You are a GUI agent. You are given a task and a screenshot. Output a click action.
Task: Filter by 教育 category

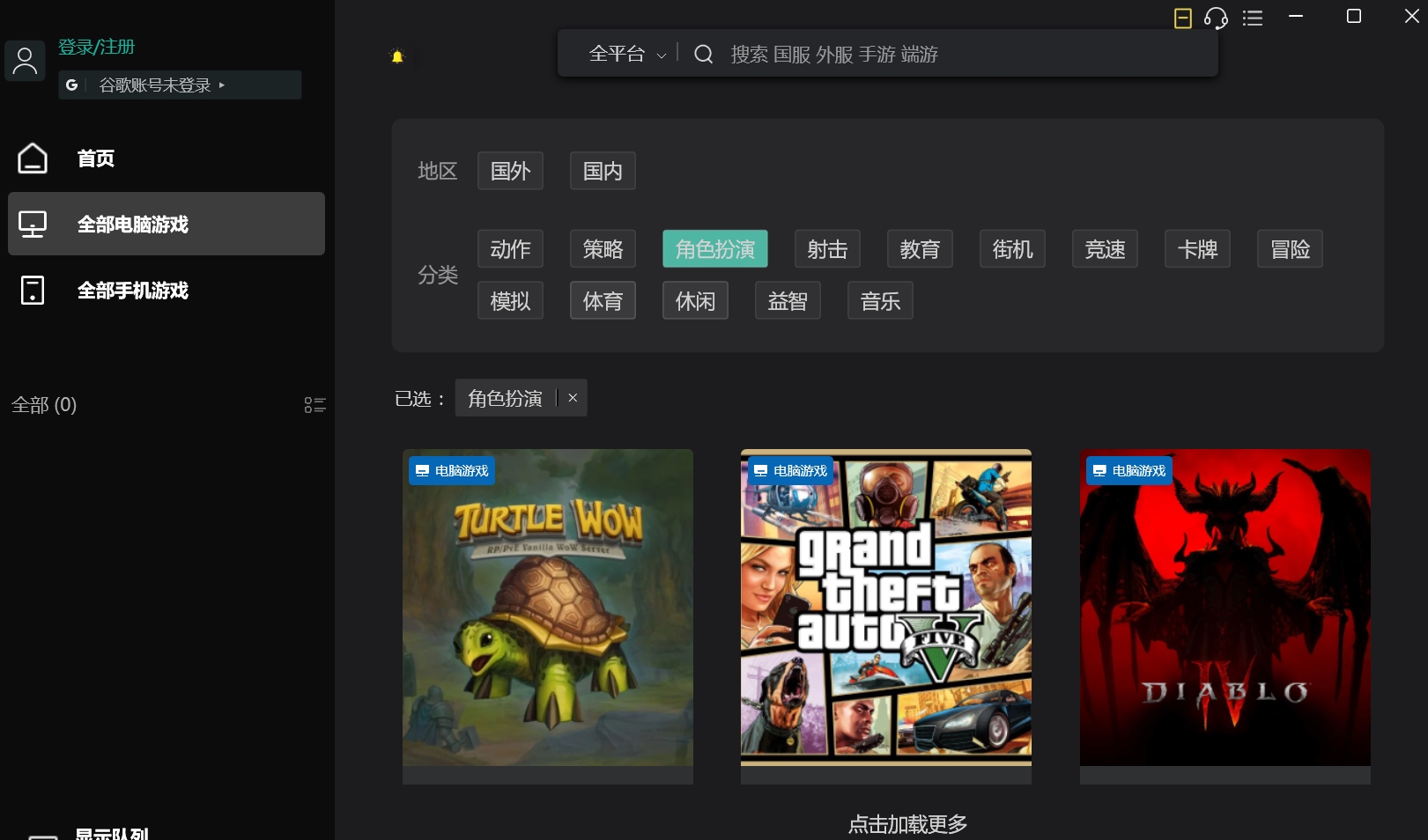[920, 249]
